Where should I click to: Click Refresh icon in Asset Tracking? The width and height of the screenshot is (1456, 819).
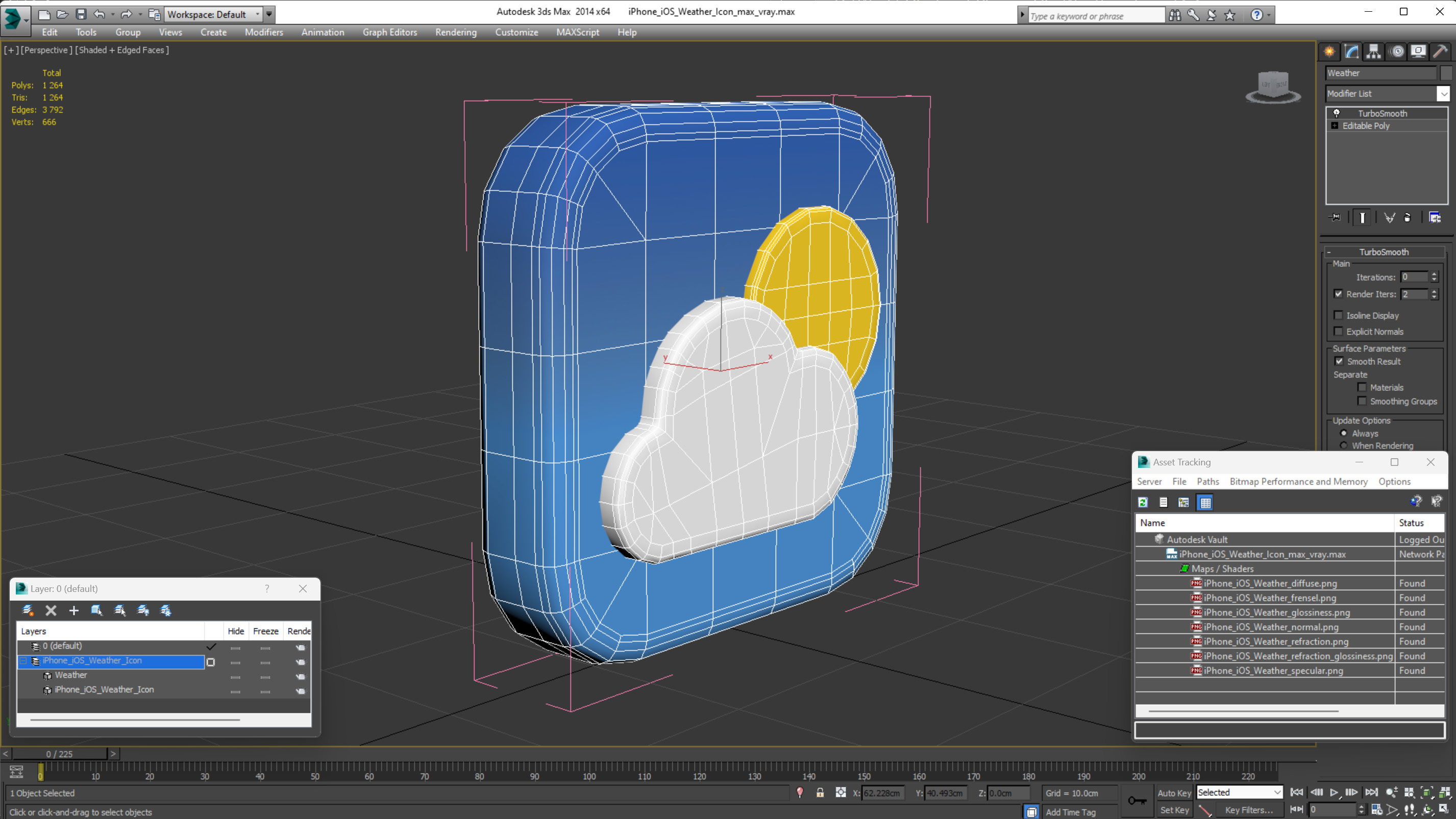click(x=1143, y=502)
